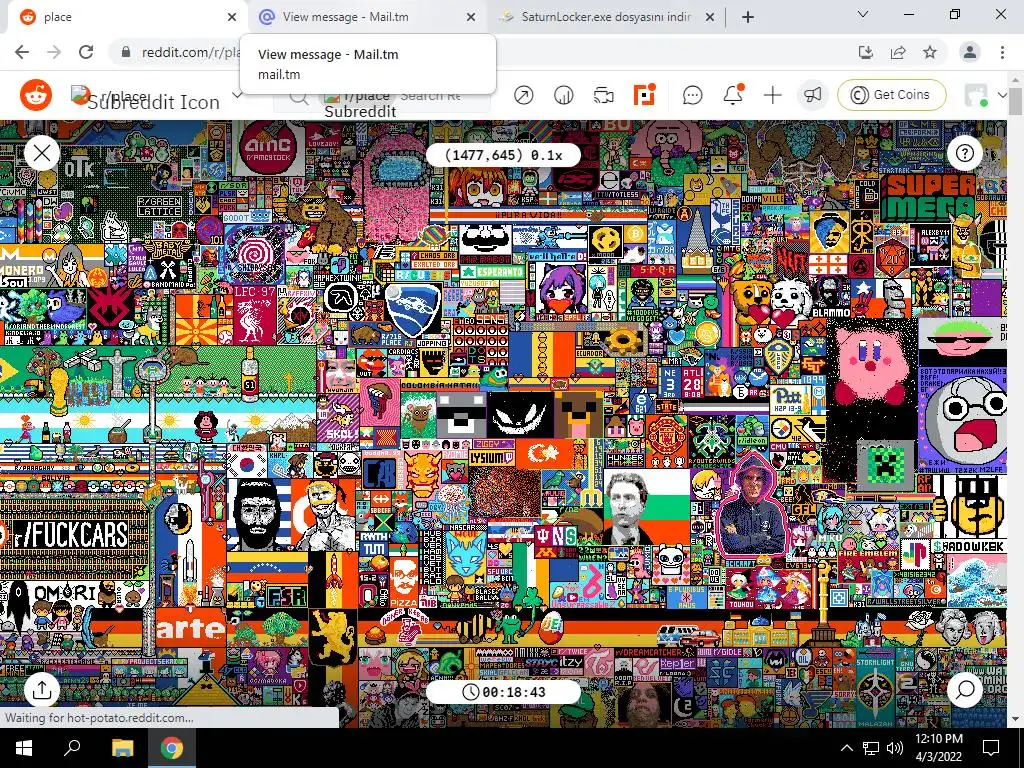Open the All bar-chart icon
The width and height of the screenshot is (1024, 768).
pos(563,95)
